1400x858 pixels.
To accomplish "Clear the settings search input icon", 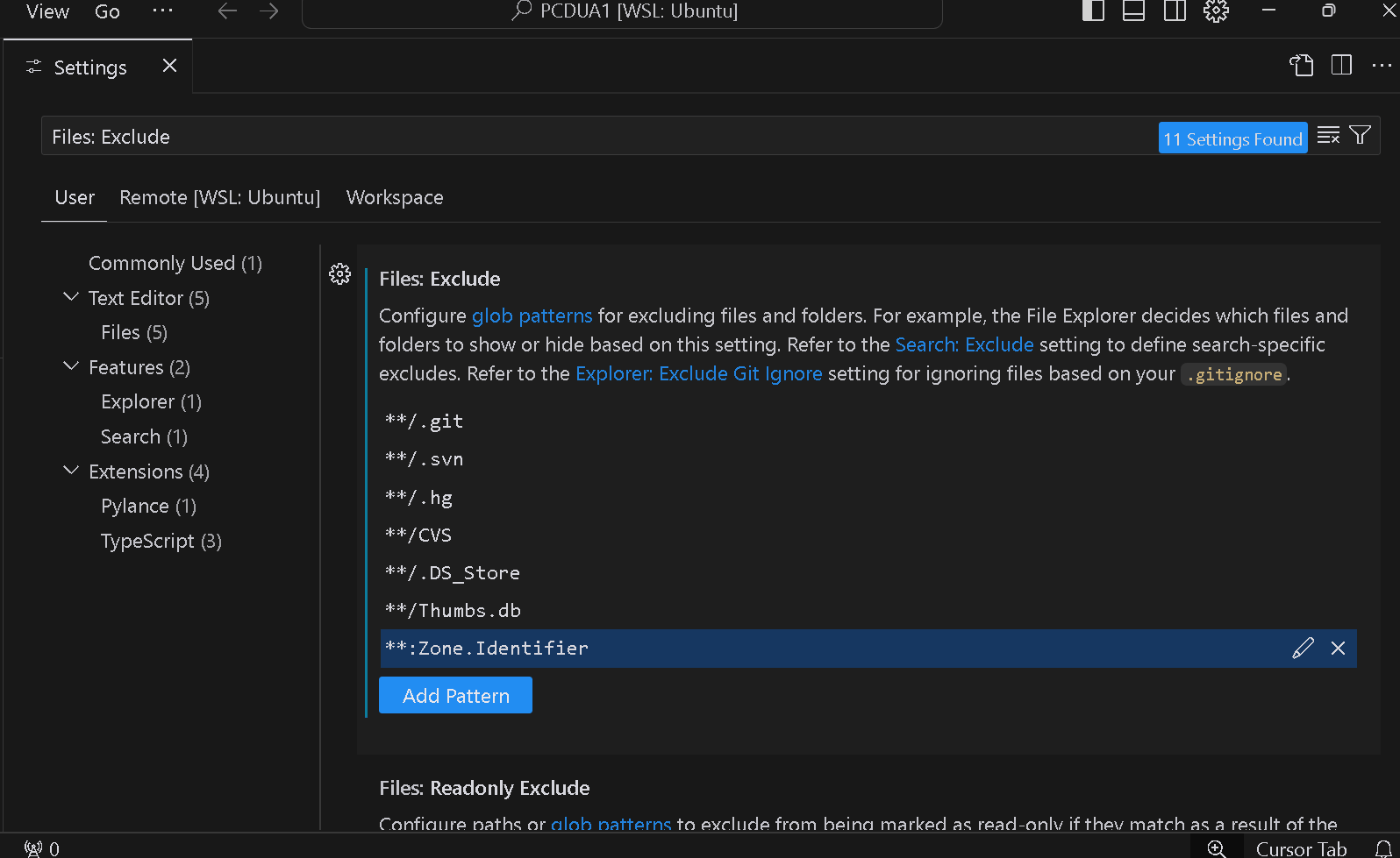I will (x=1327, y=134).
